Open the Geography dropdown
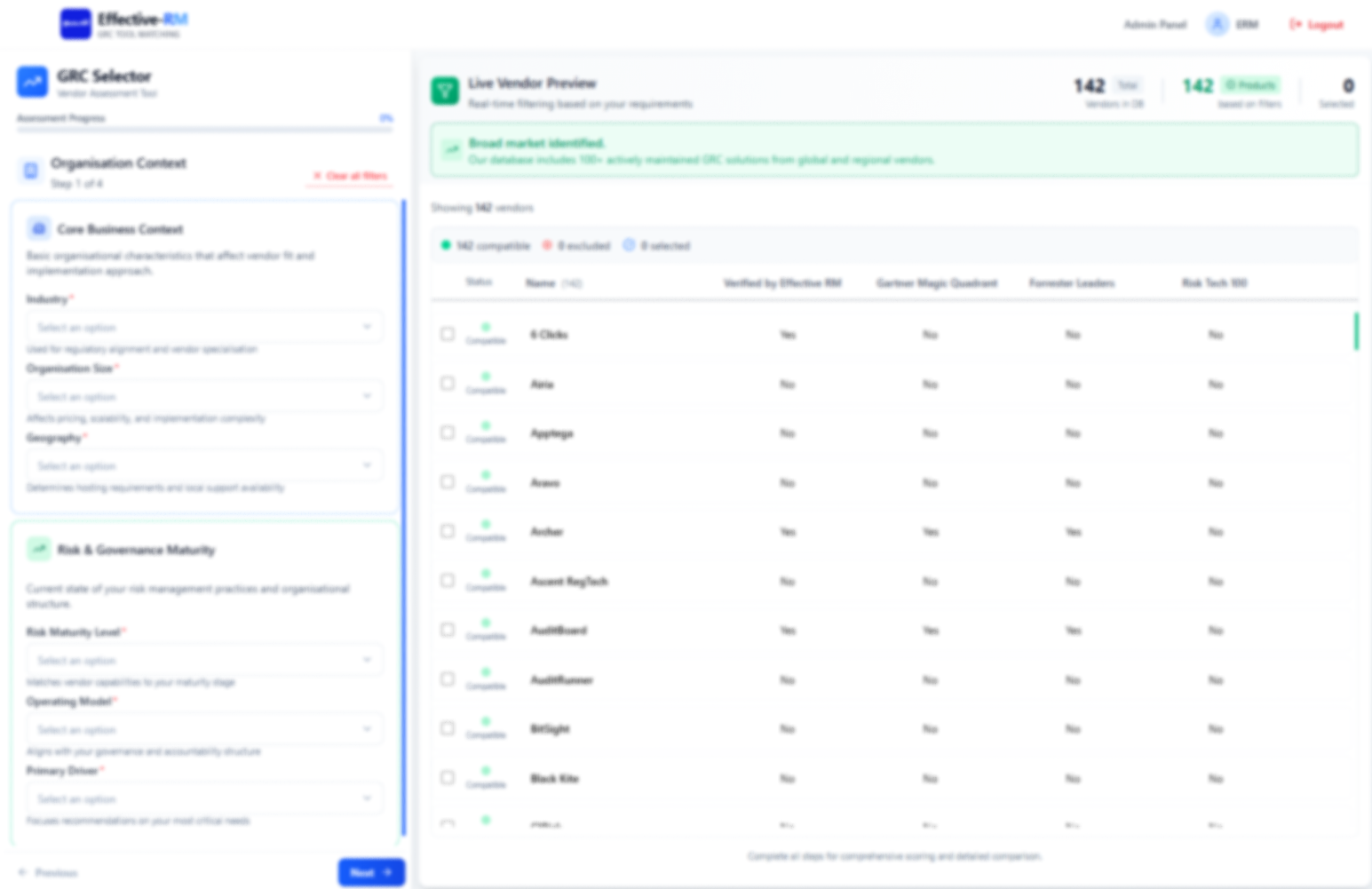Screen dimensions: 1372x889 [205, 465]
